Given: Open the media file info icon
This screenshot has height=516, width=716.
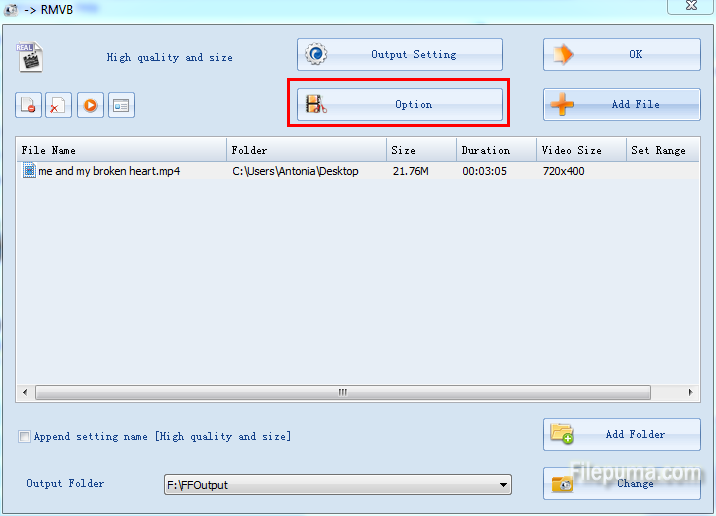Looking at the screenshot, I should coord(121,104).
